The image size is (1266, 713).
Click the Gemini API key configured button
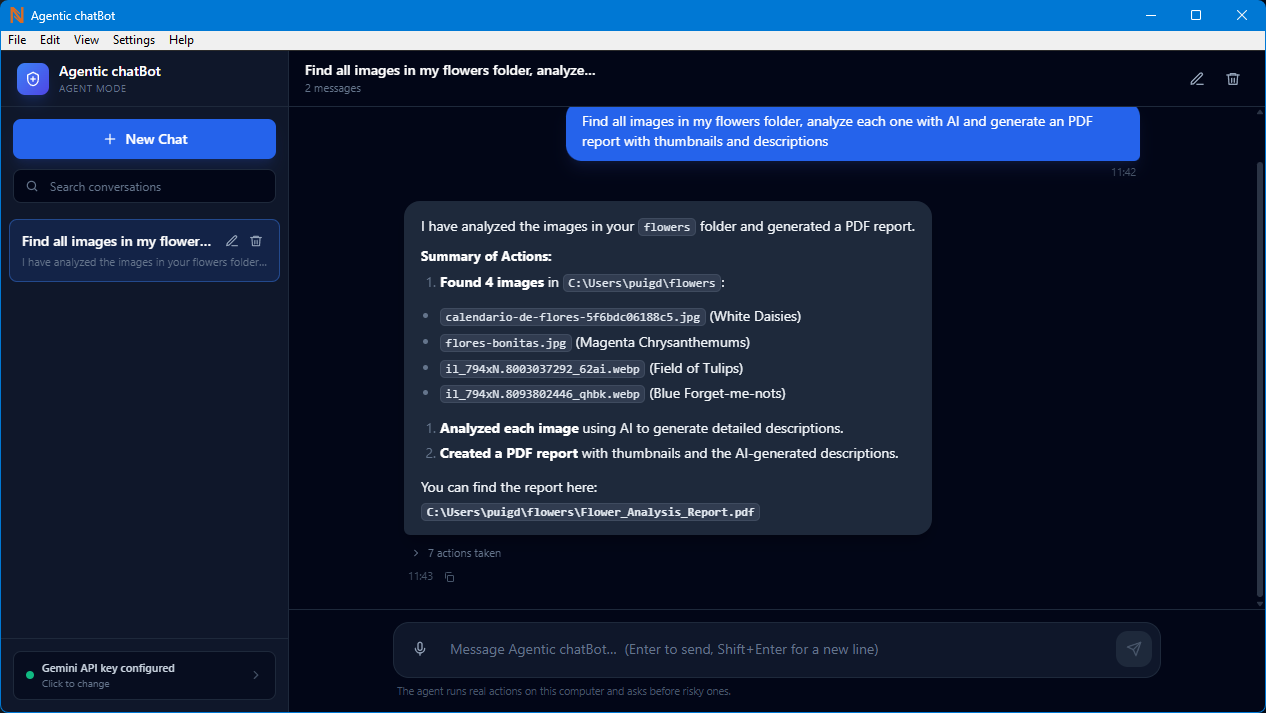coord(144,675)
